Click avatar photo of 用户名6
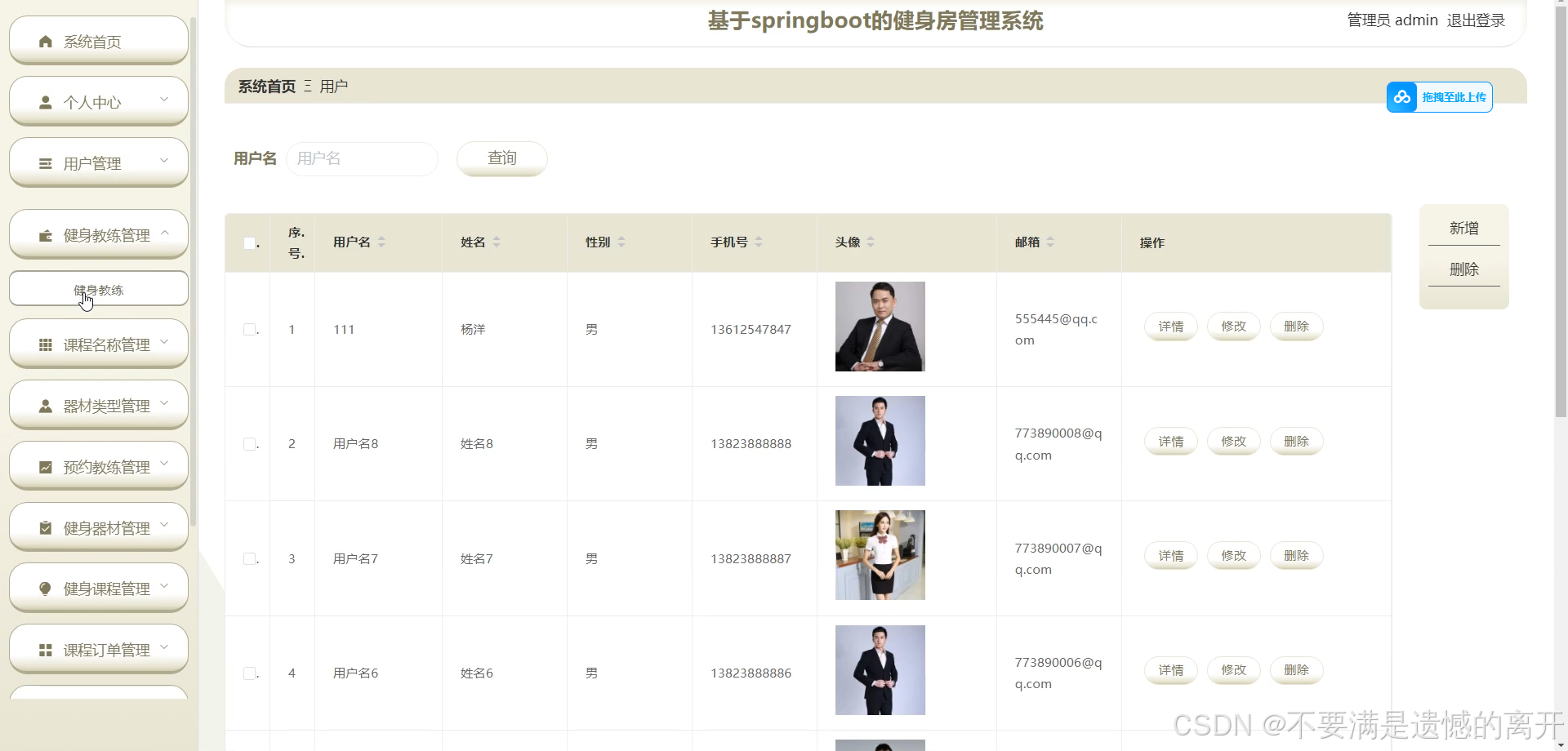 [880, 670]
